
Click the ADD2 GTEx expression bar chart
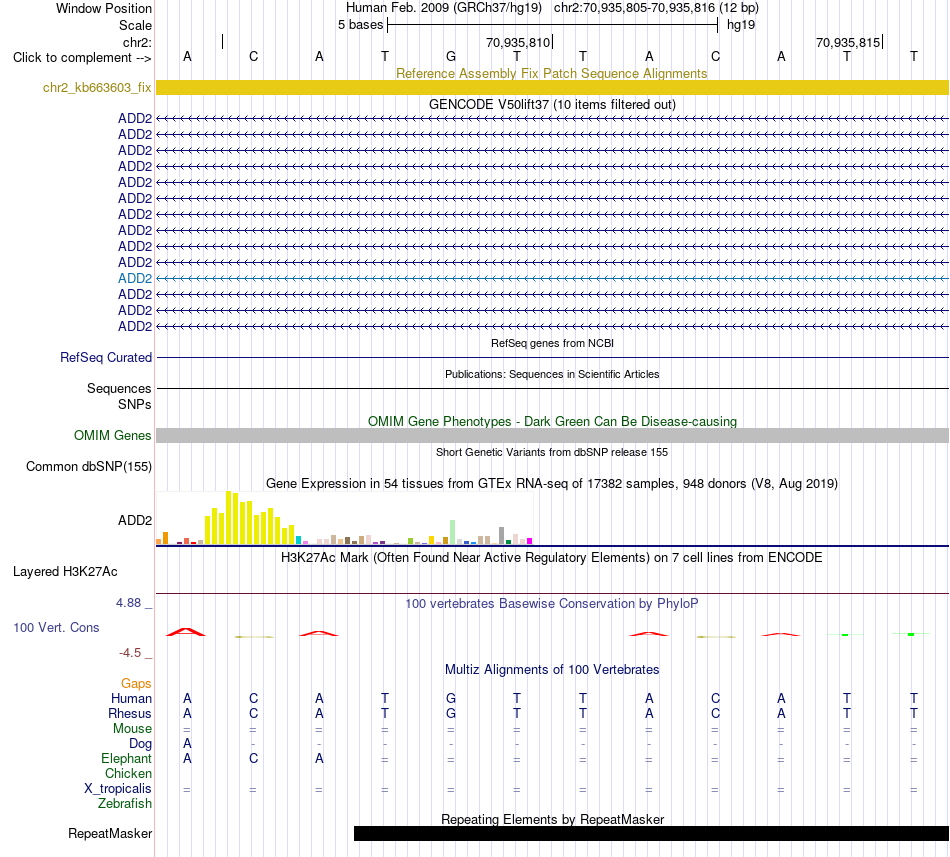(344, 518)
